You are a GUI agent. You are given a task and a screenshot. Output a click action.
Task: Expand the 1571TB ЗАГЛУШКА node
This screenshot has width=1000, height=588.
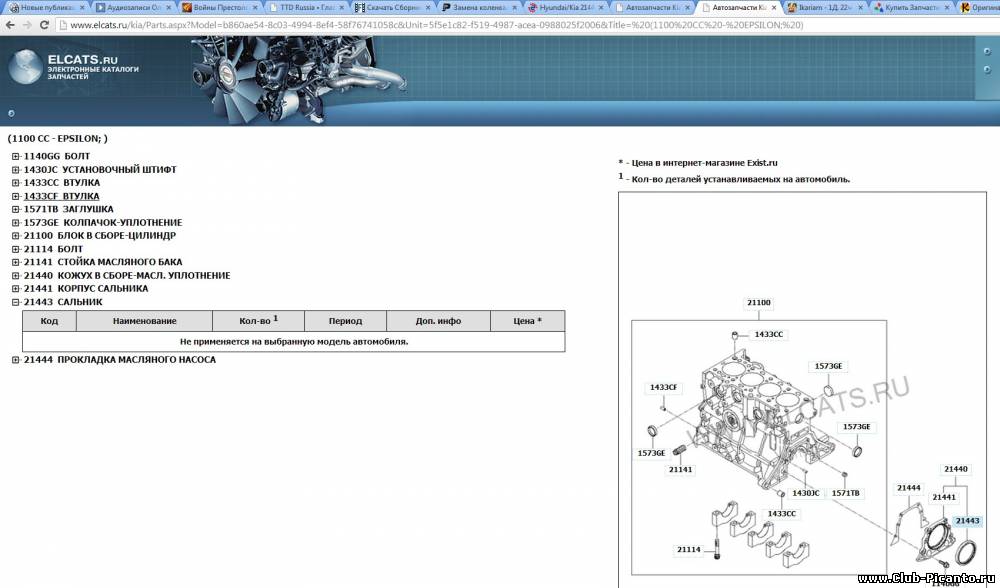[x=15, y=209]
